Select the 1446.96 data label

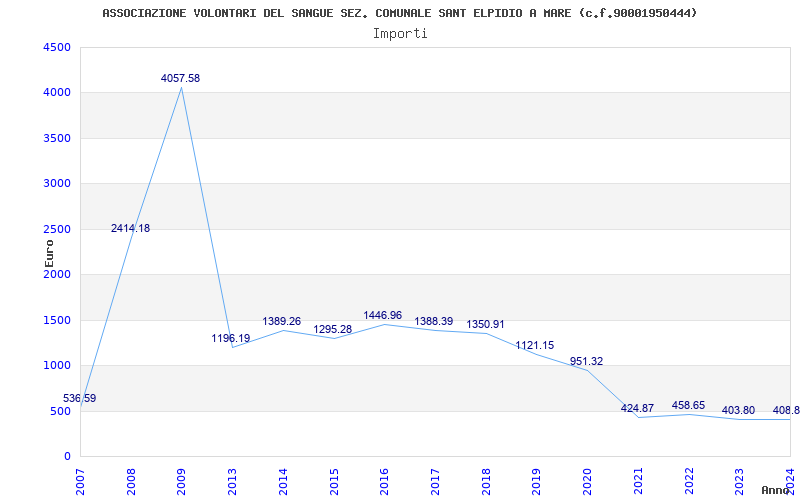click(383, 316)
